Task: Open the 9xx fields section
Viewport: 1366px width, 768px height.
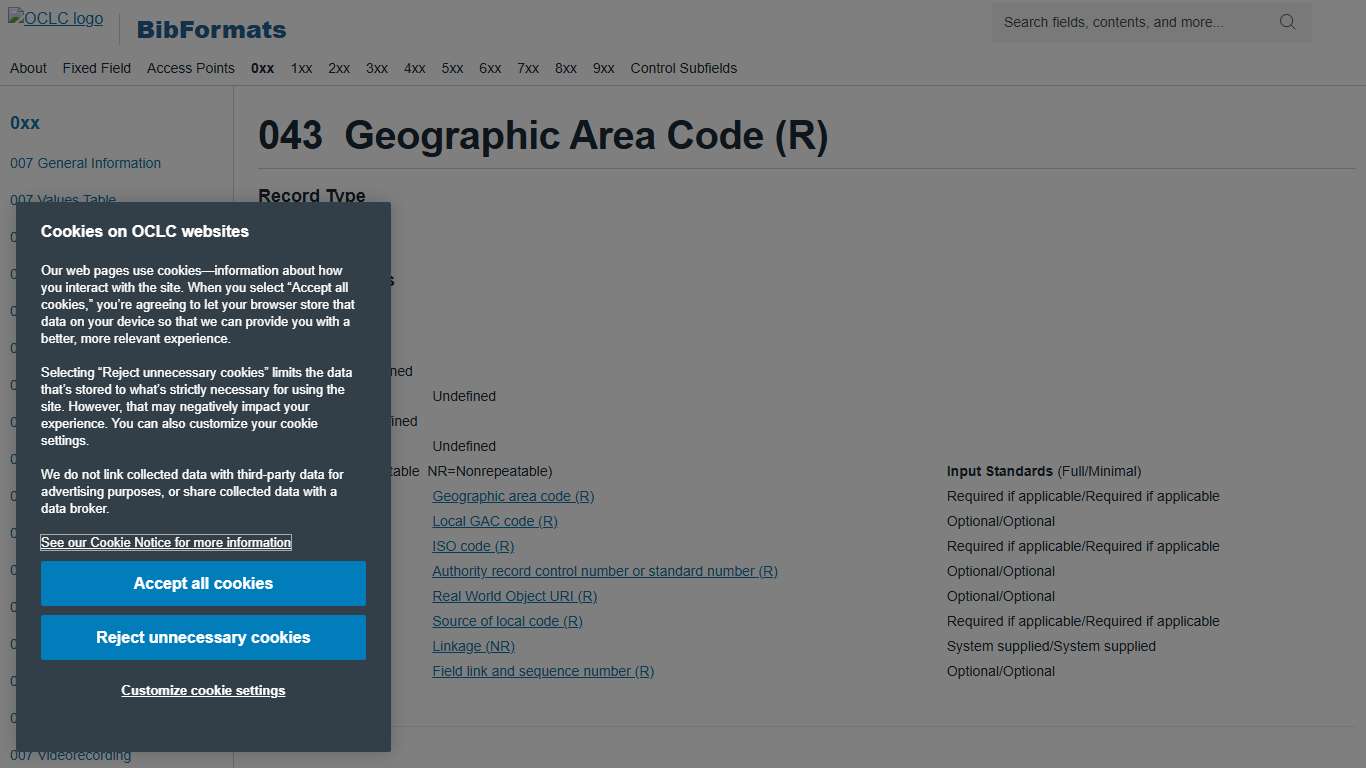Action: pos(603,68)
